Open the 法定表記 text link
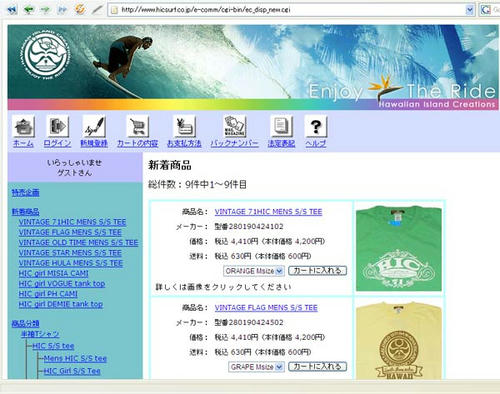This screenshot has height=394, width=500. [x=281, y=143]
